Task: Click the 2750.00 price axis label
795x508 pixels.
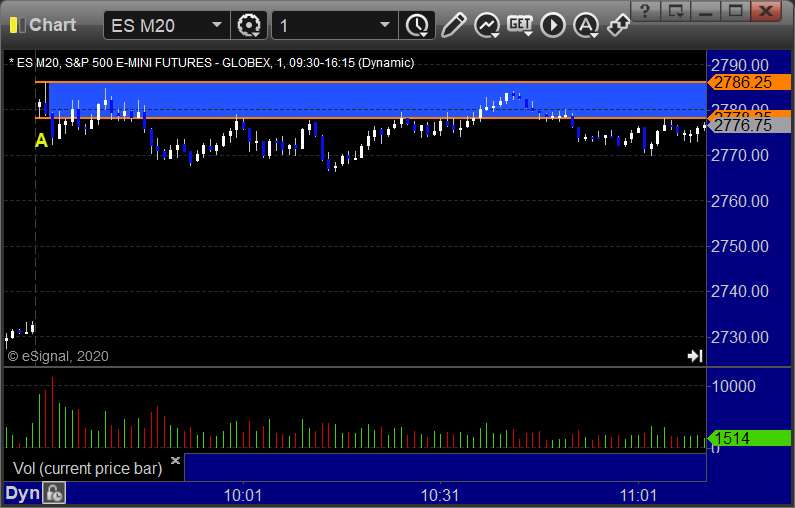Action: (x=740, y=246)
